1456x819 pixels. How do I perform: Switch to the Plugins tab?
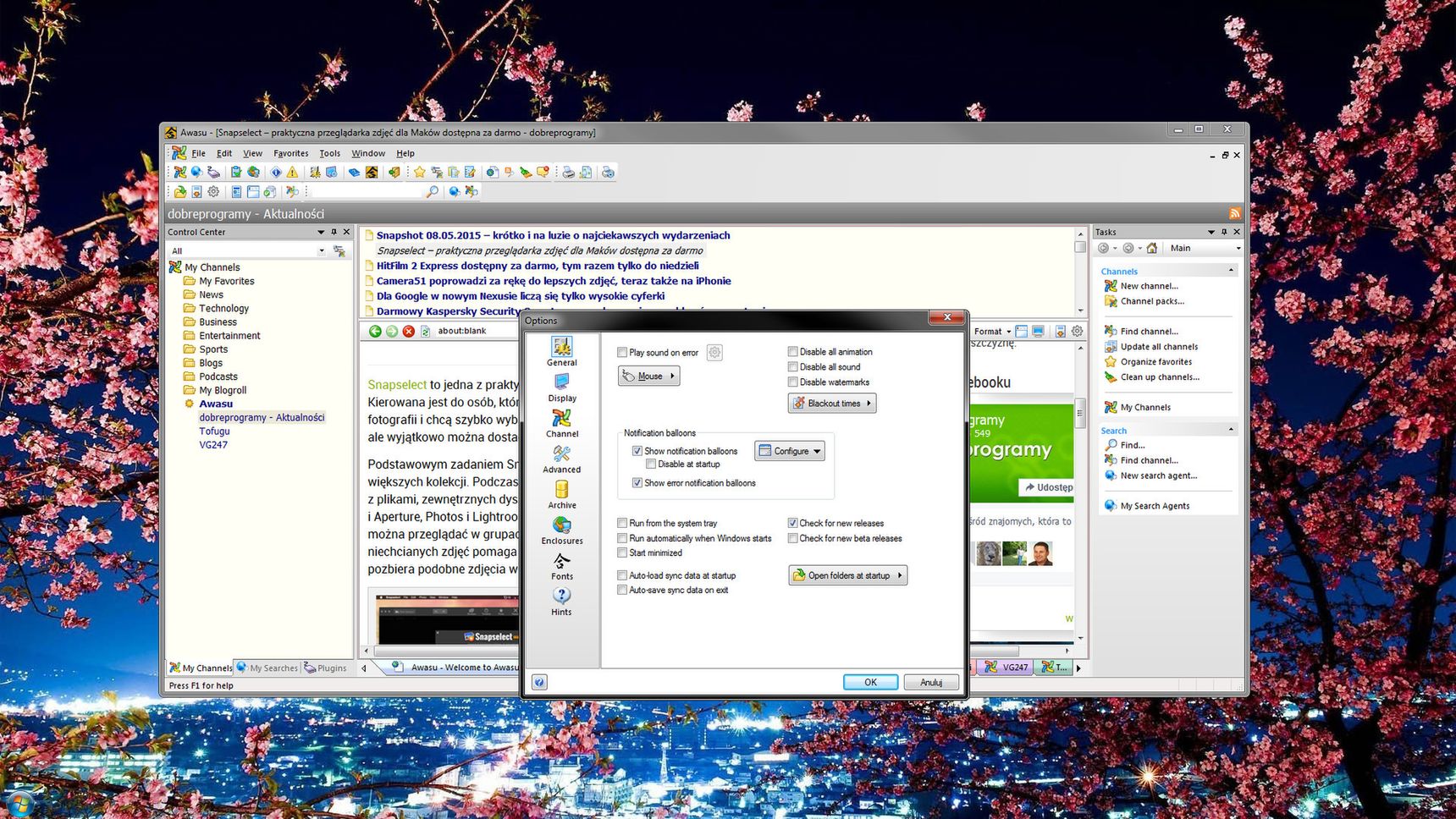(326, 668)
